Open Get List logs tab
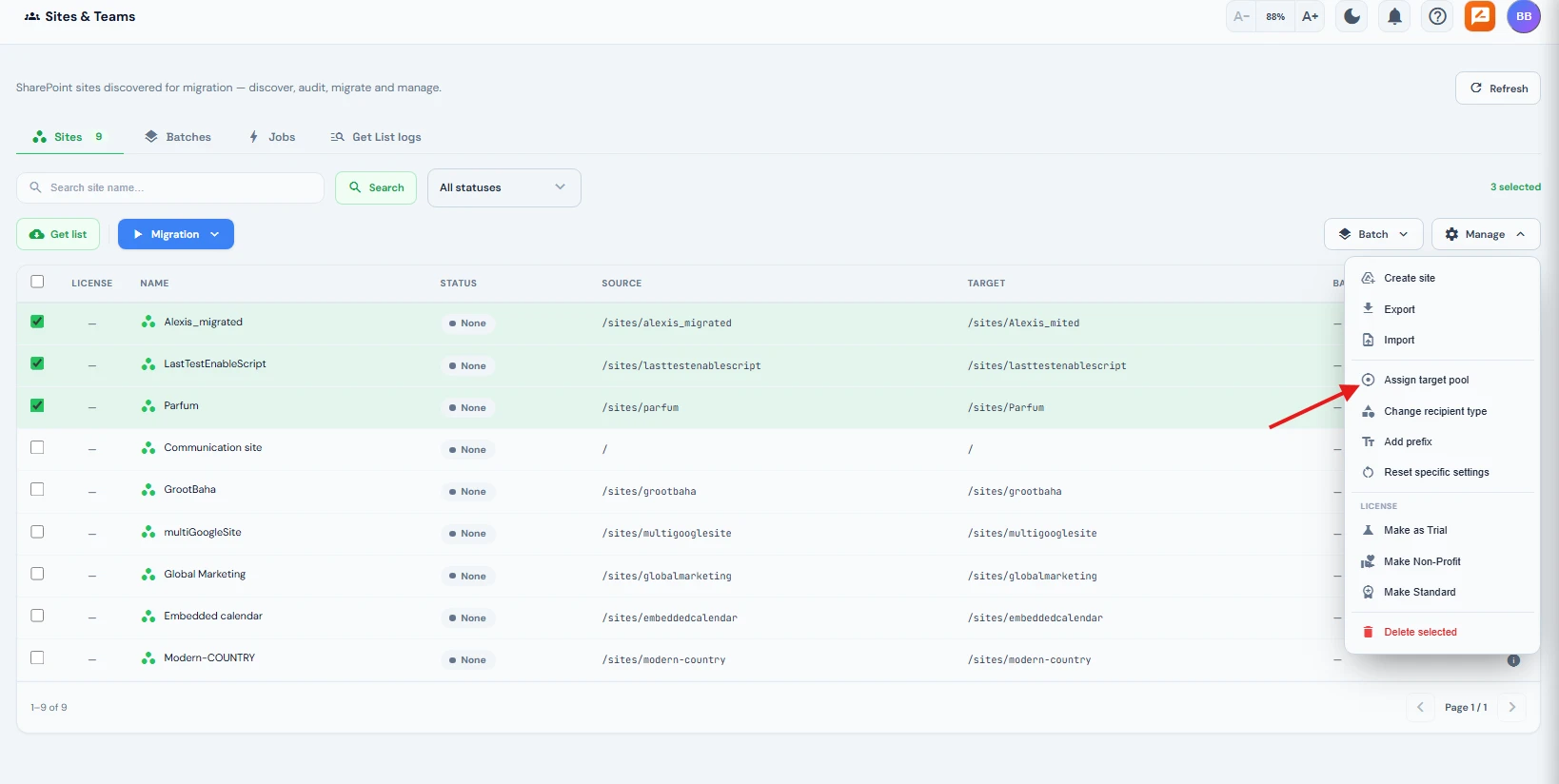The width and height of the screenshot is (1559, 784). pyautogui.click(x=376, y=137)
